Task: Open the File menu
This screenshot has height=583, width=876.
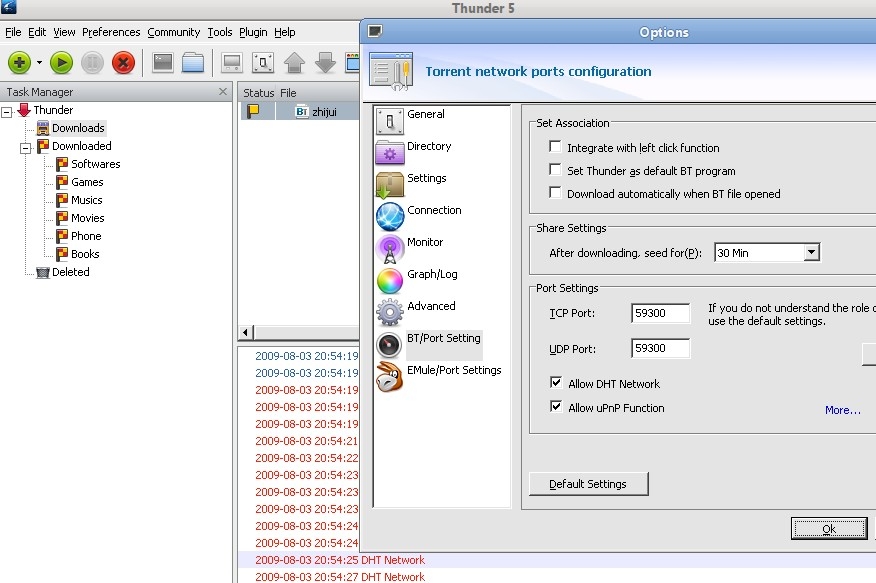Action: tap(13, 32)
